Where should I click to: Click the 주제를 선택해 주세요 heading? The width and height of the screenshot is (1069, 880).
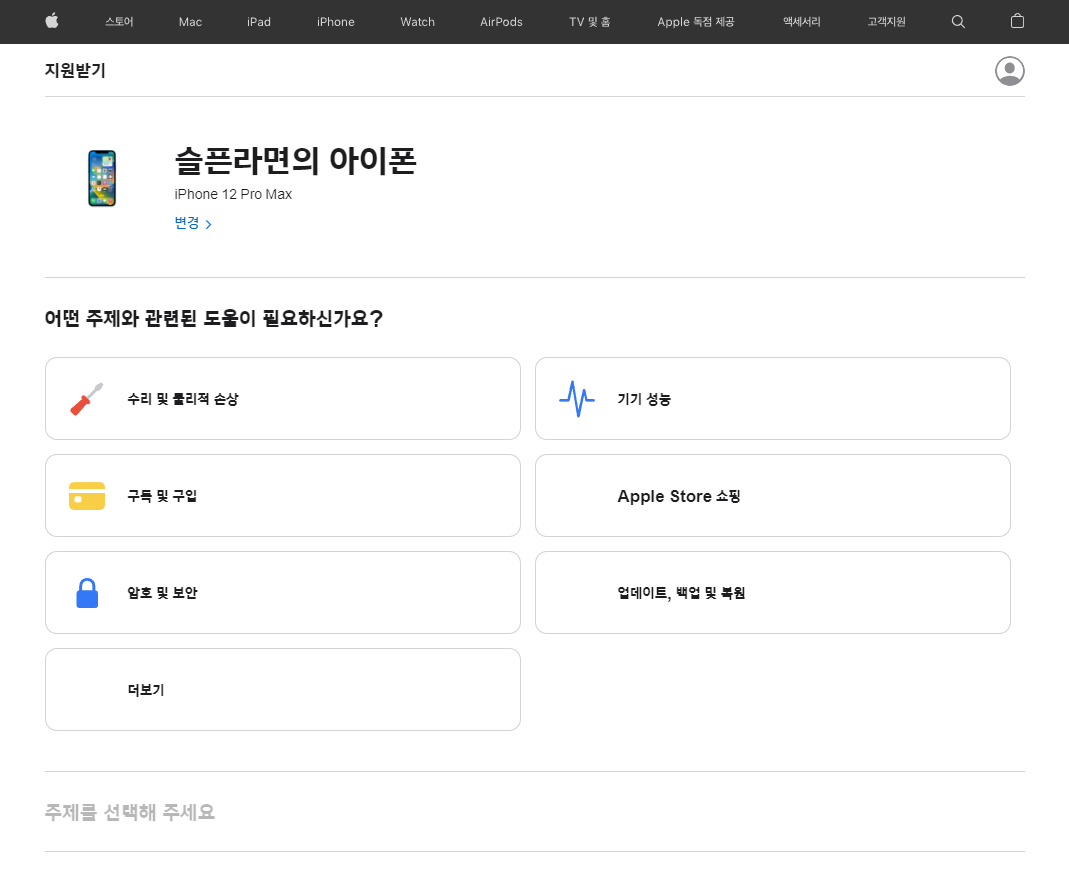point(130,812)
